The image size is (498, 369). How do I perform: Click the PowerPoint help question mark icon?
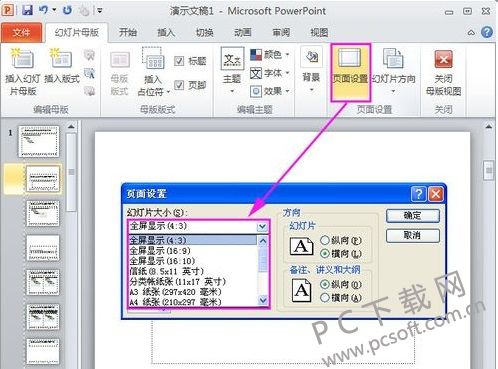[x=487, y=32]
